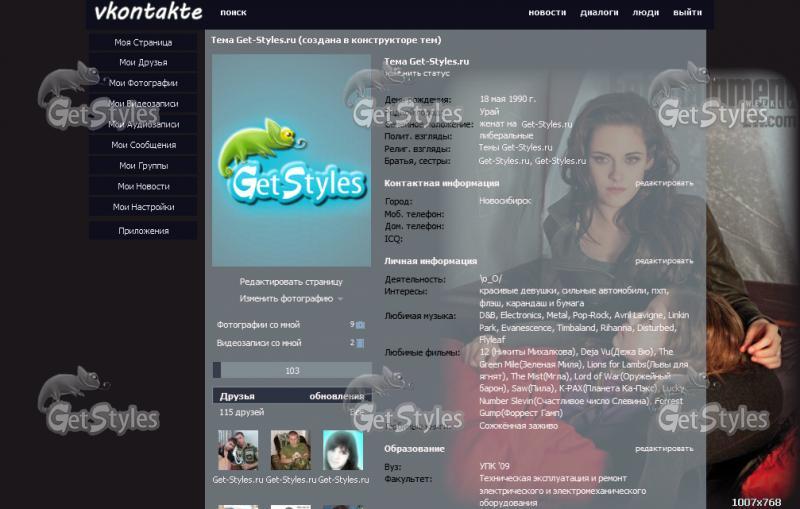Click page title Тема Get-Styles.ru (создана в конструкторе тем)
Viewport: 800px width, 509px height.
(326, 40)
